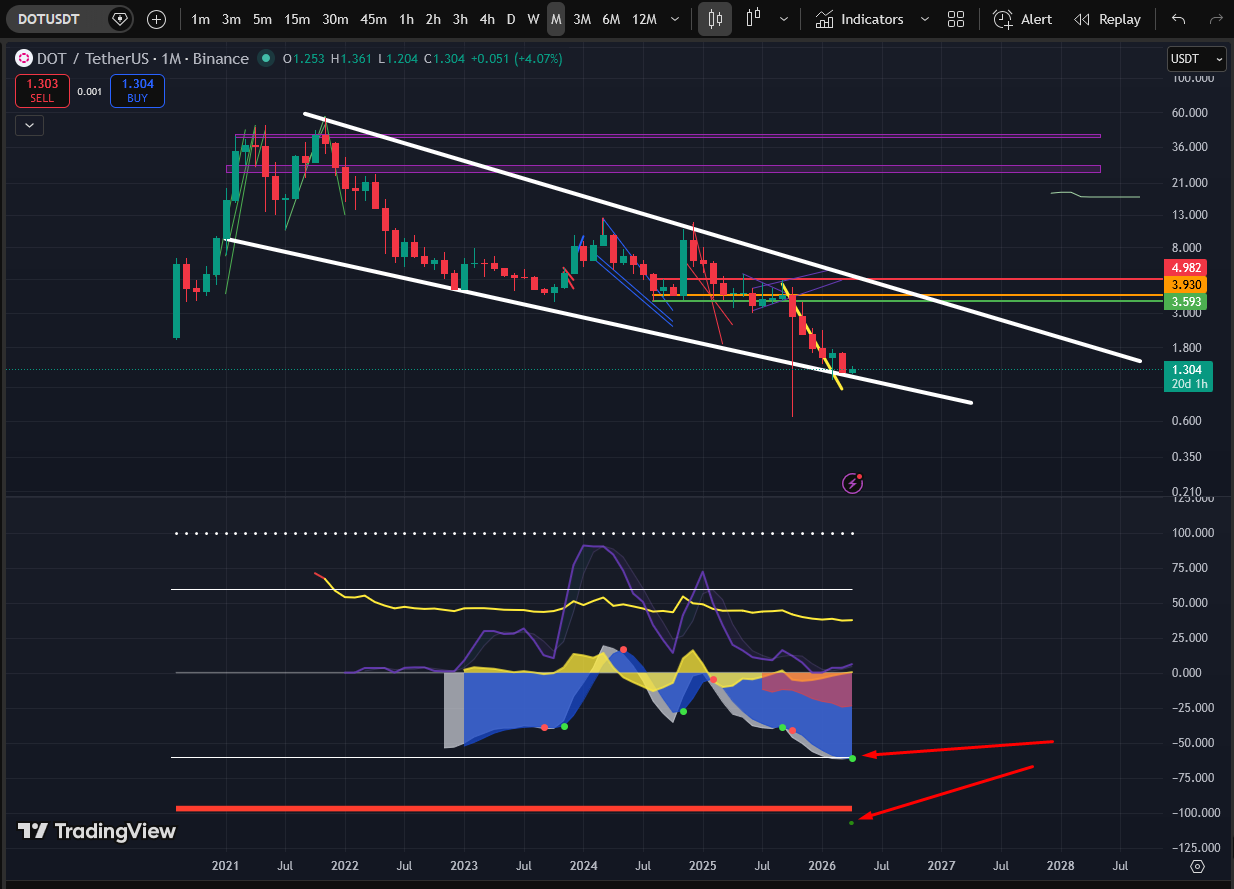Select the 3h interval

coord(460,19)
